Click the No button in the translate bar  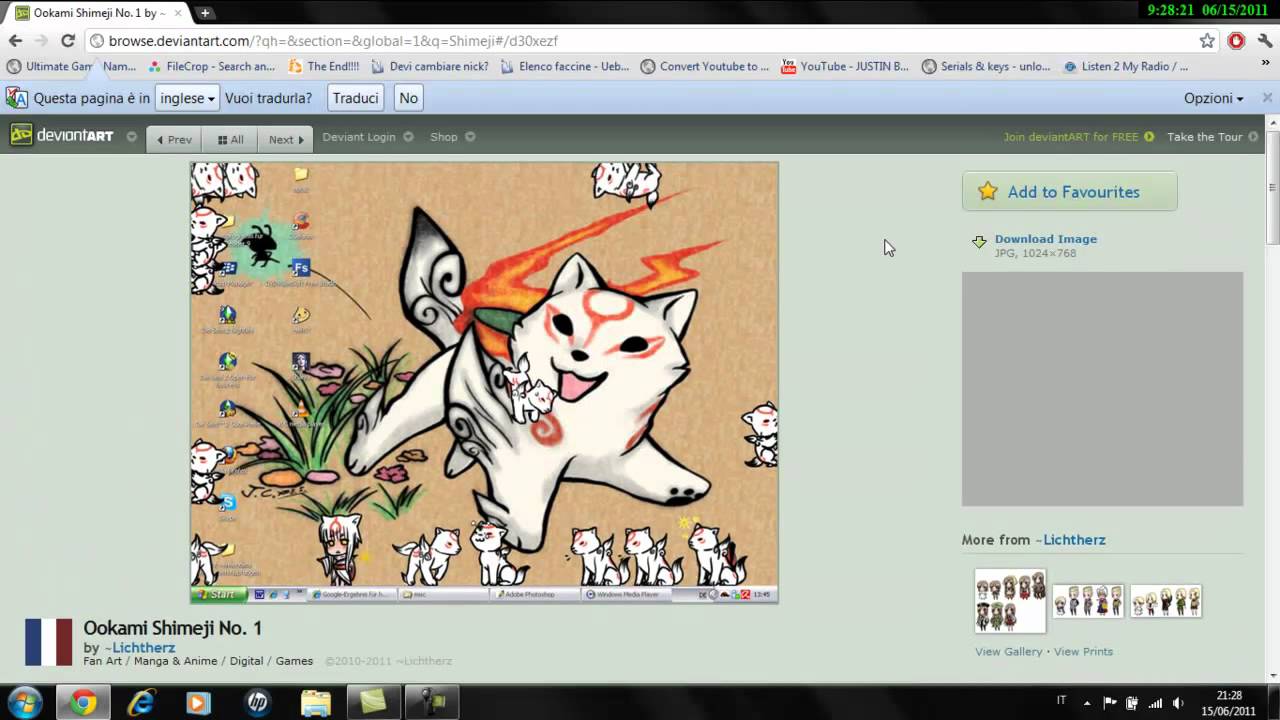click(x=408, y=98)
